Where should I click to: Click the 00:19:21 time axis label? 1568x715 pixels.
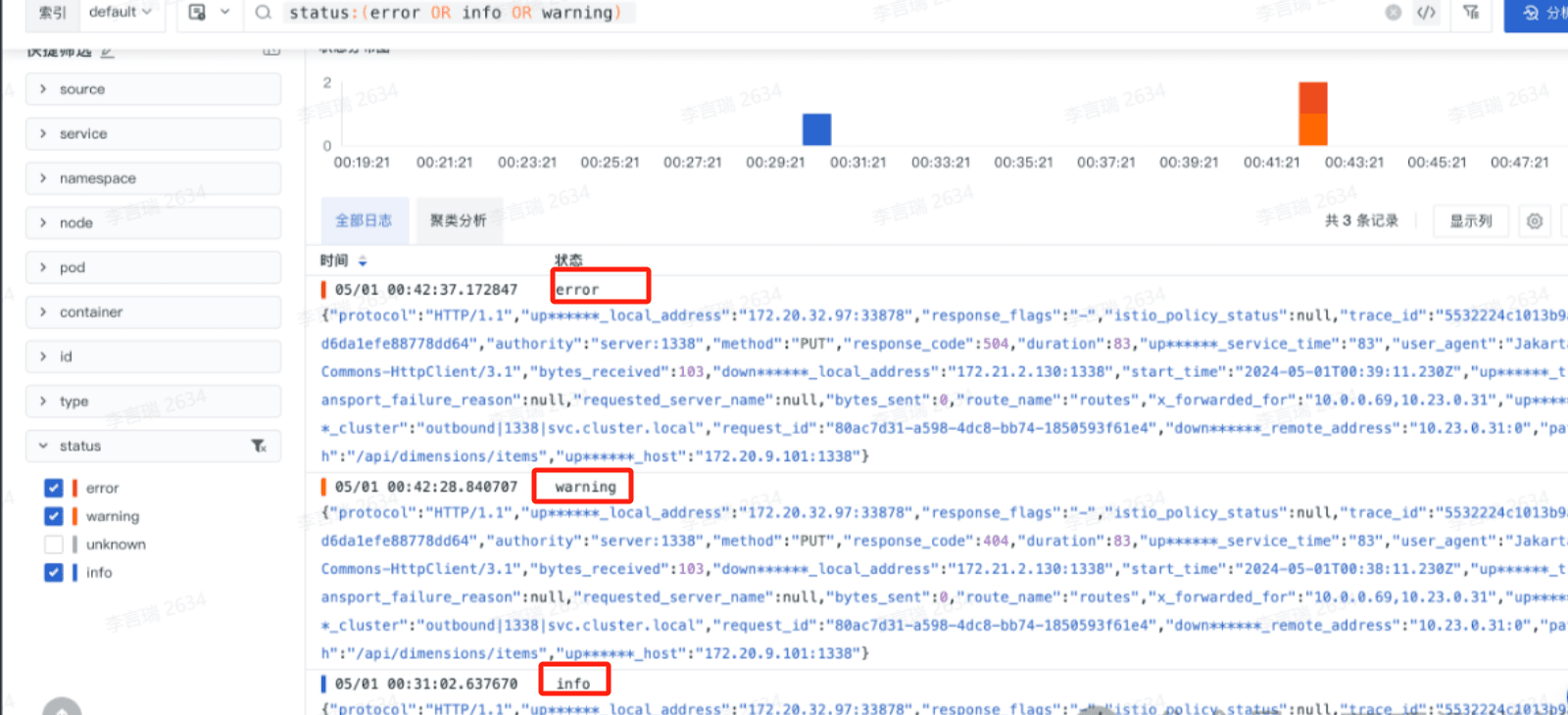click(x=362, y=163)
